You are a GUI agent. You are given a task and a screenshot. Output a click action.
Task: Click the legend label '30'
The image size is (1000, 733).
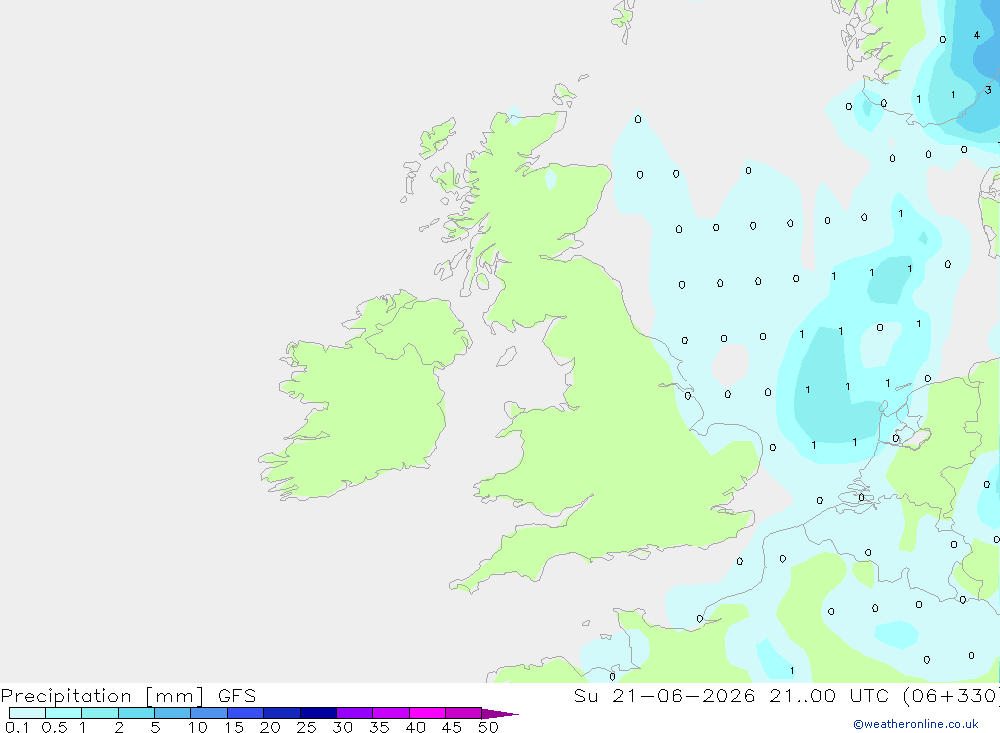tap(342, 727)
